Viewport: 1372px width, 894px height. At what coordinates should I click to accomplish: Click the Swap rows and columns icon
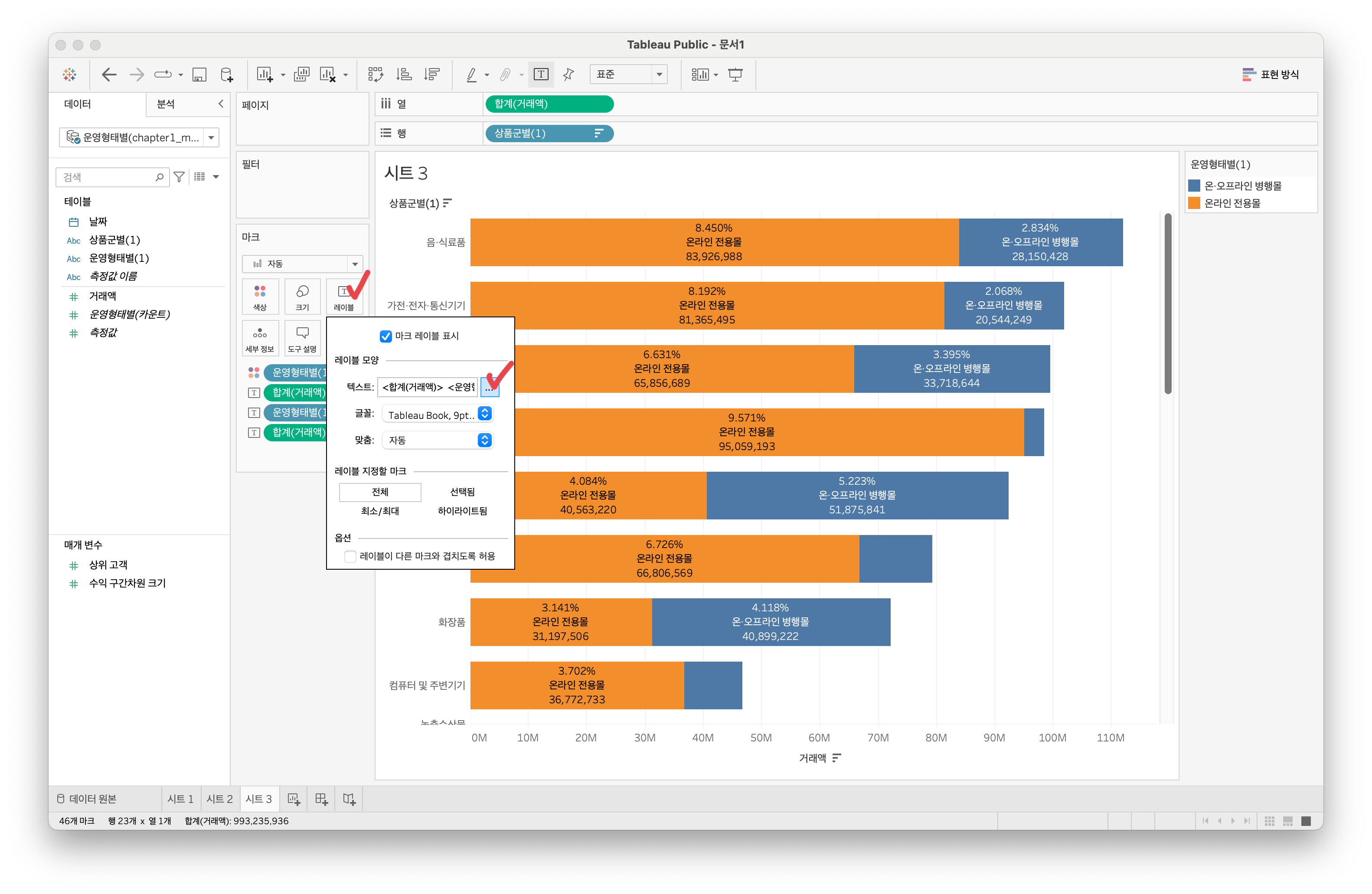click(x=375, y=75)
